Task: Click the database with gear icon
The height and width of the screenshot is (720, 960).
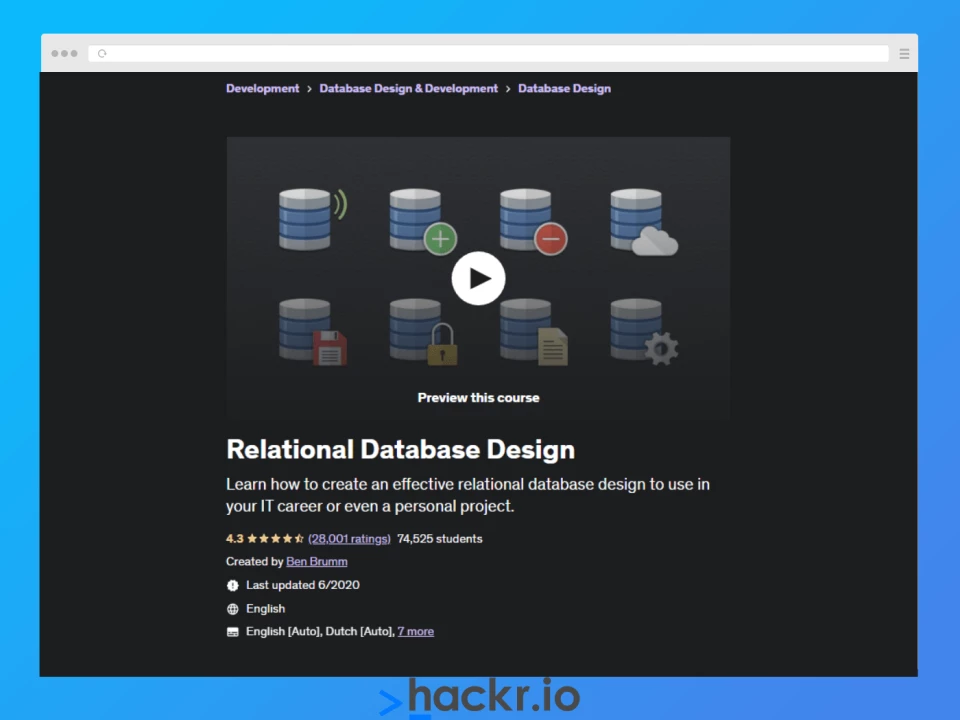Action: [x=644, y=332]
